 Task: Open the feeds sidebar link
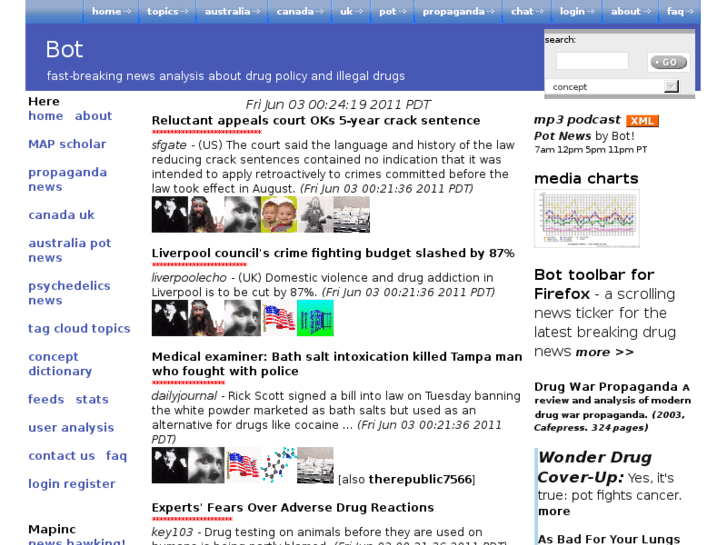point(46,399)
